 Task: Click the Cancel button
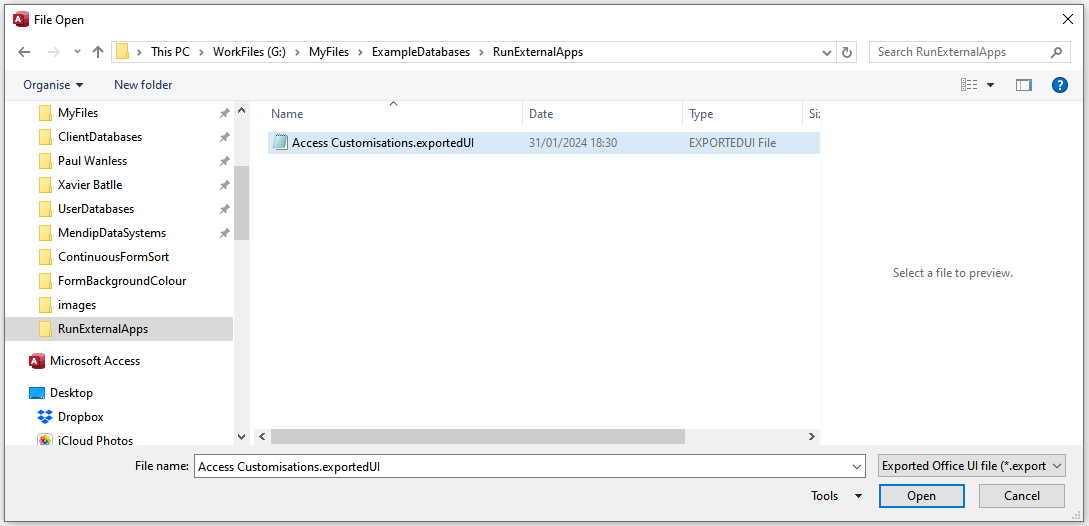click(x=1022, y=495)
